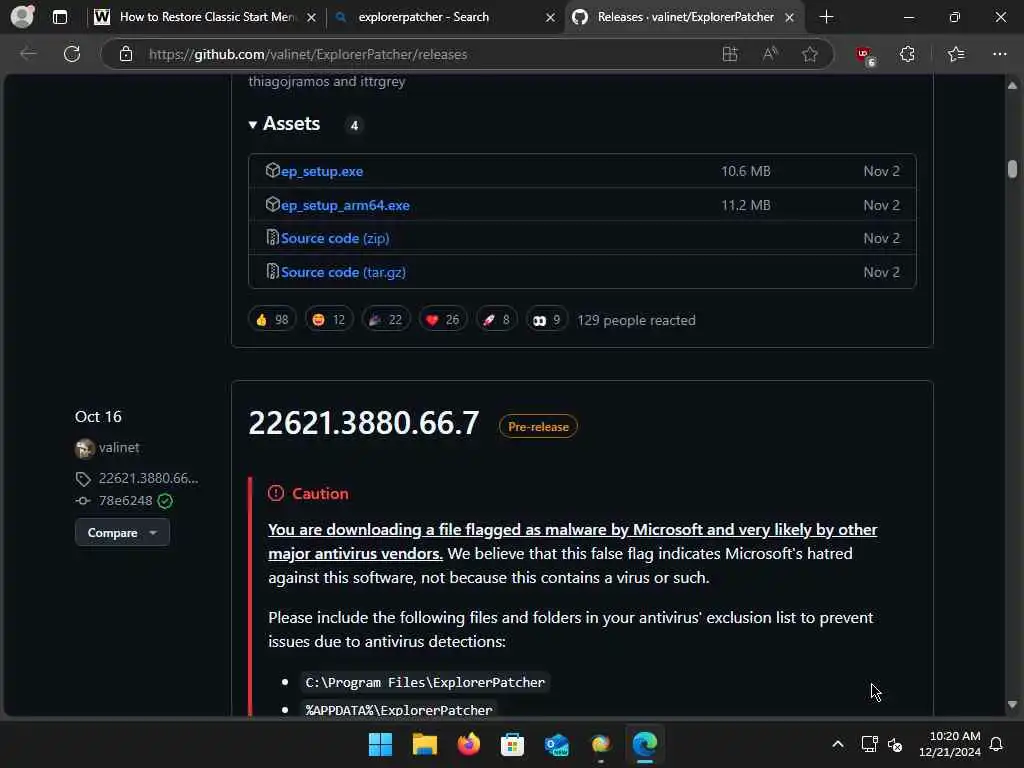
Task: Add this page to favorites star
Action: click(x=810, y=54)
